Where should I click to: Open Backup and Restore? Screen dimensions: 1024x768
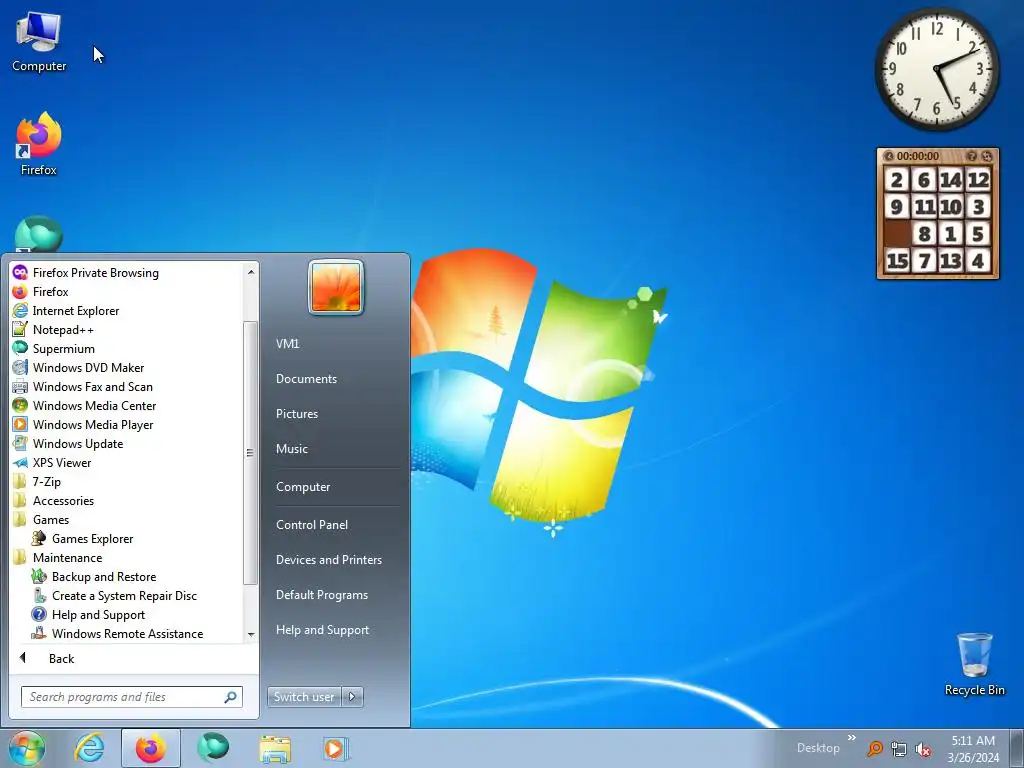(127, 577)
